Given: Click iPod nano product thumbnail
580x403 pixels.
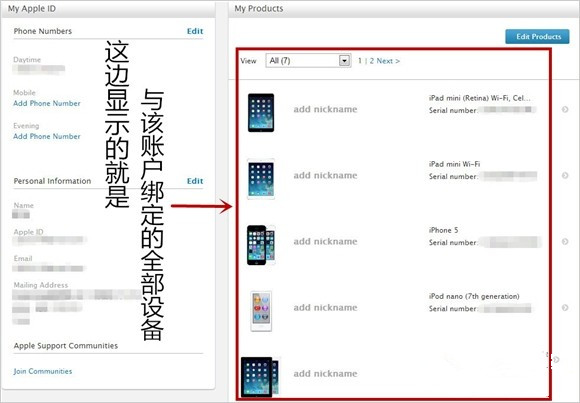Looking at the screenshot, I should coord(261,311).
